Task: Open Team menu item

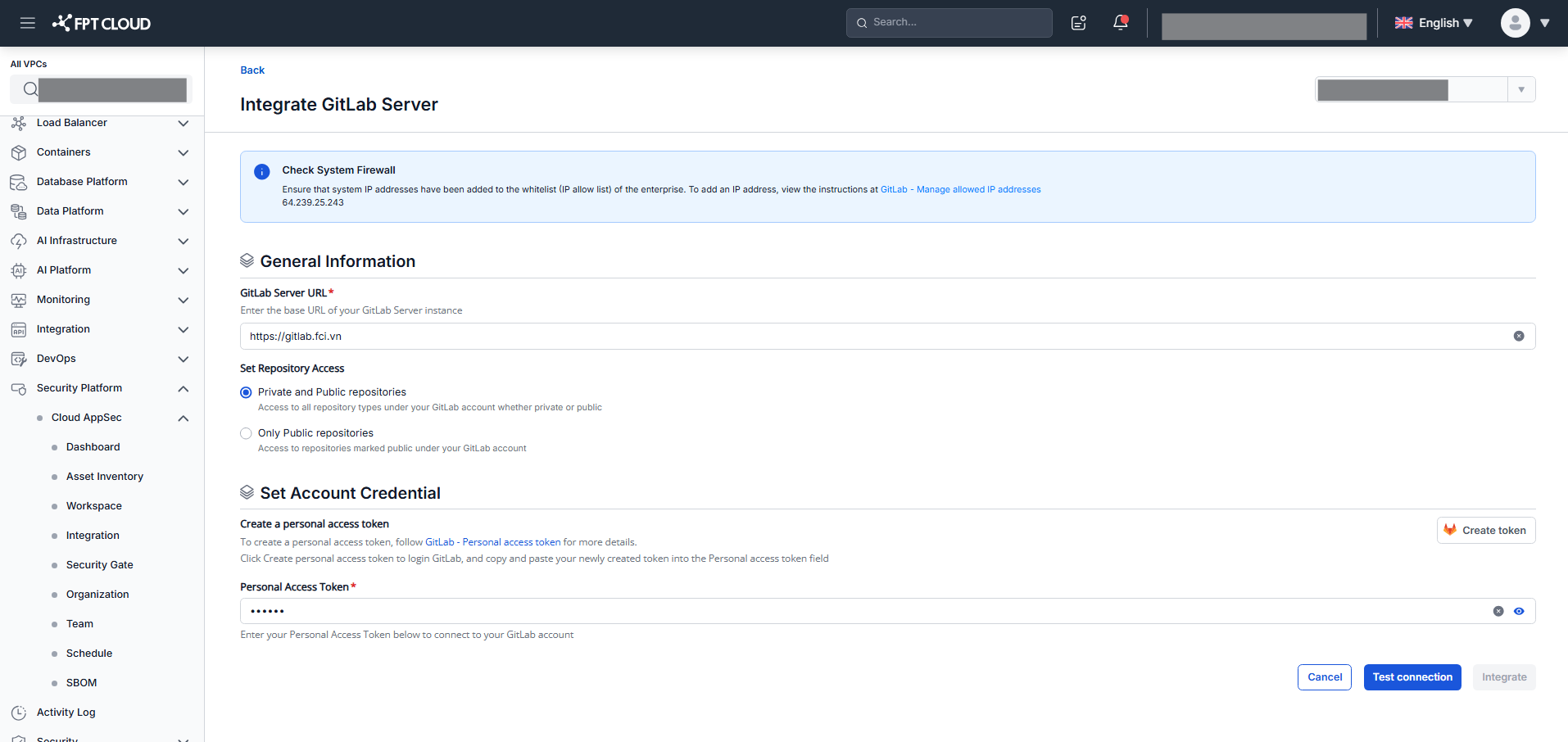Action: click(x=79, y=624)
